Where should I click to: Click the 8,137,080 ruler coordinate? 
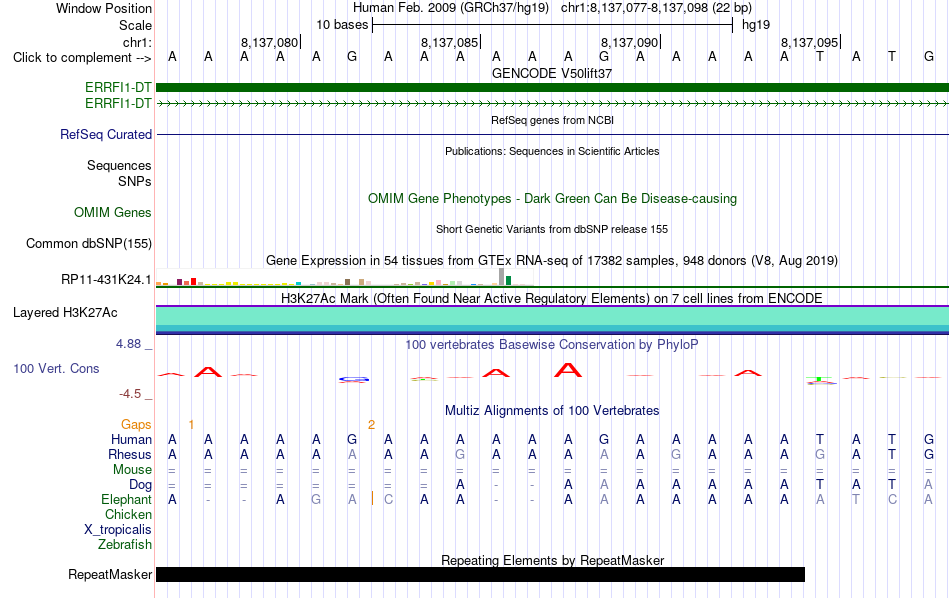(x=270, y=42)
